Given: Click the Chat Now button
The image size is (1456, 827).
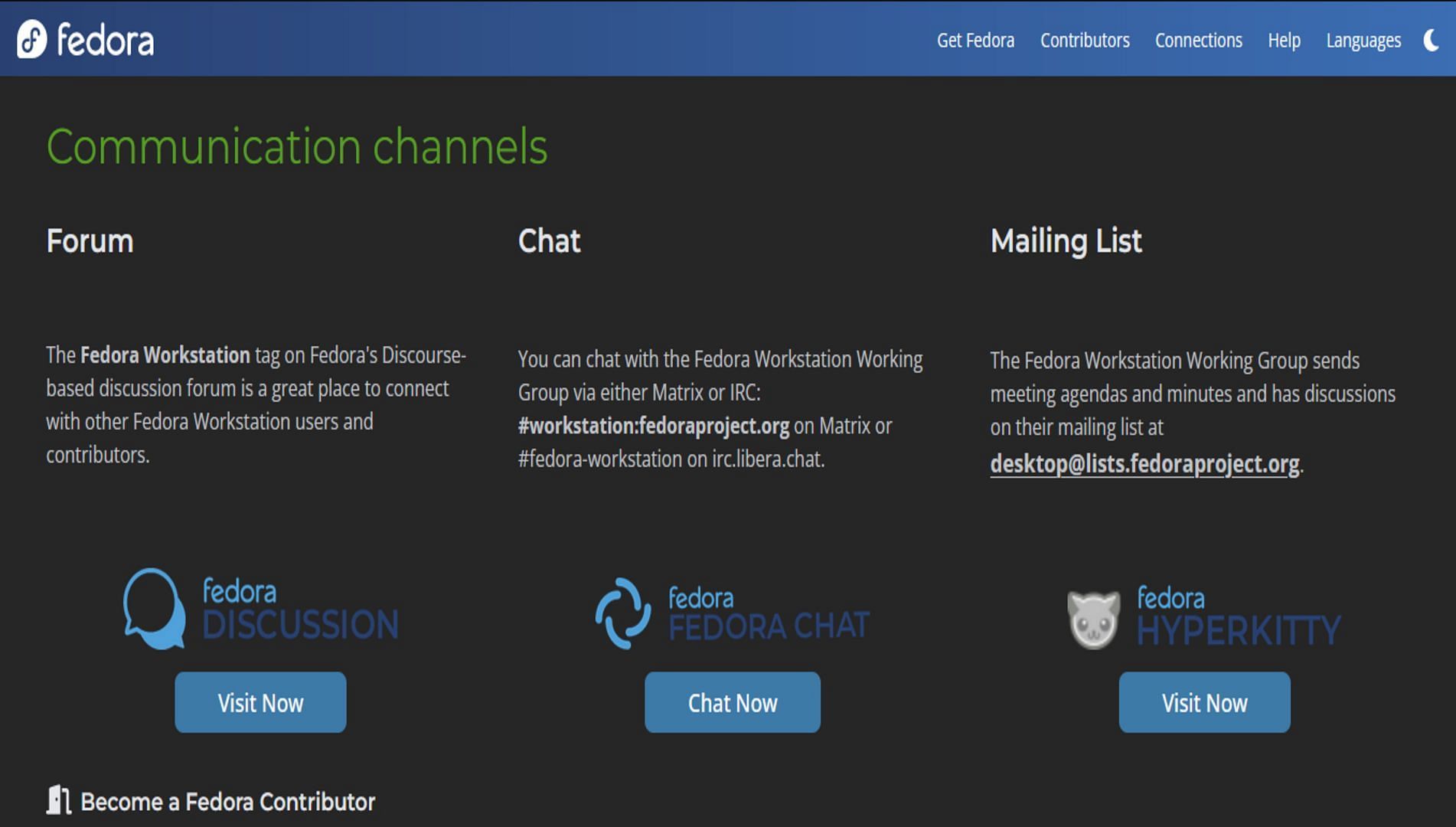Looking at the screenshot, I should [x=733, y=702].
